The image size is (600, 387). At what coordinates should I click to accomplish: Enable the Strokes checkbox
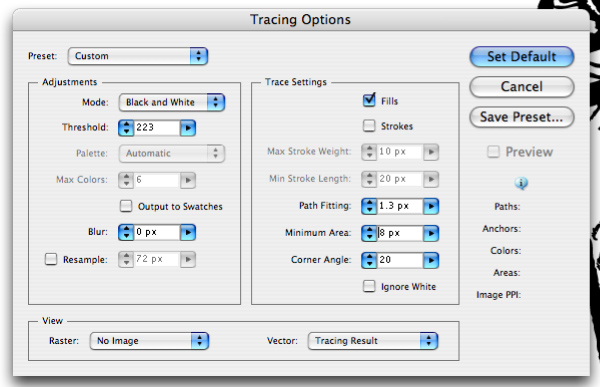coord(369,126)
